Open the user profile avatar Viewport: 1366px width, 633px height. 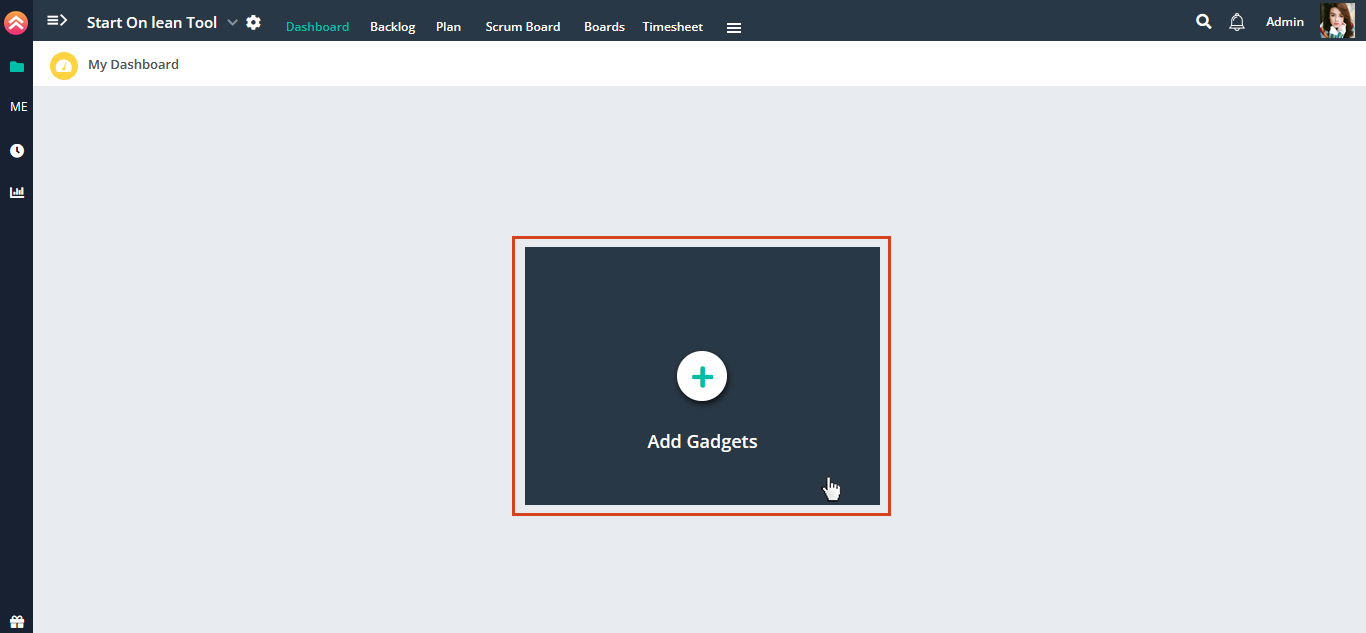click(x=1338, y=21)
